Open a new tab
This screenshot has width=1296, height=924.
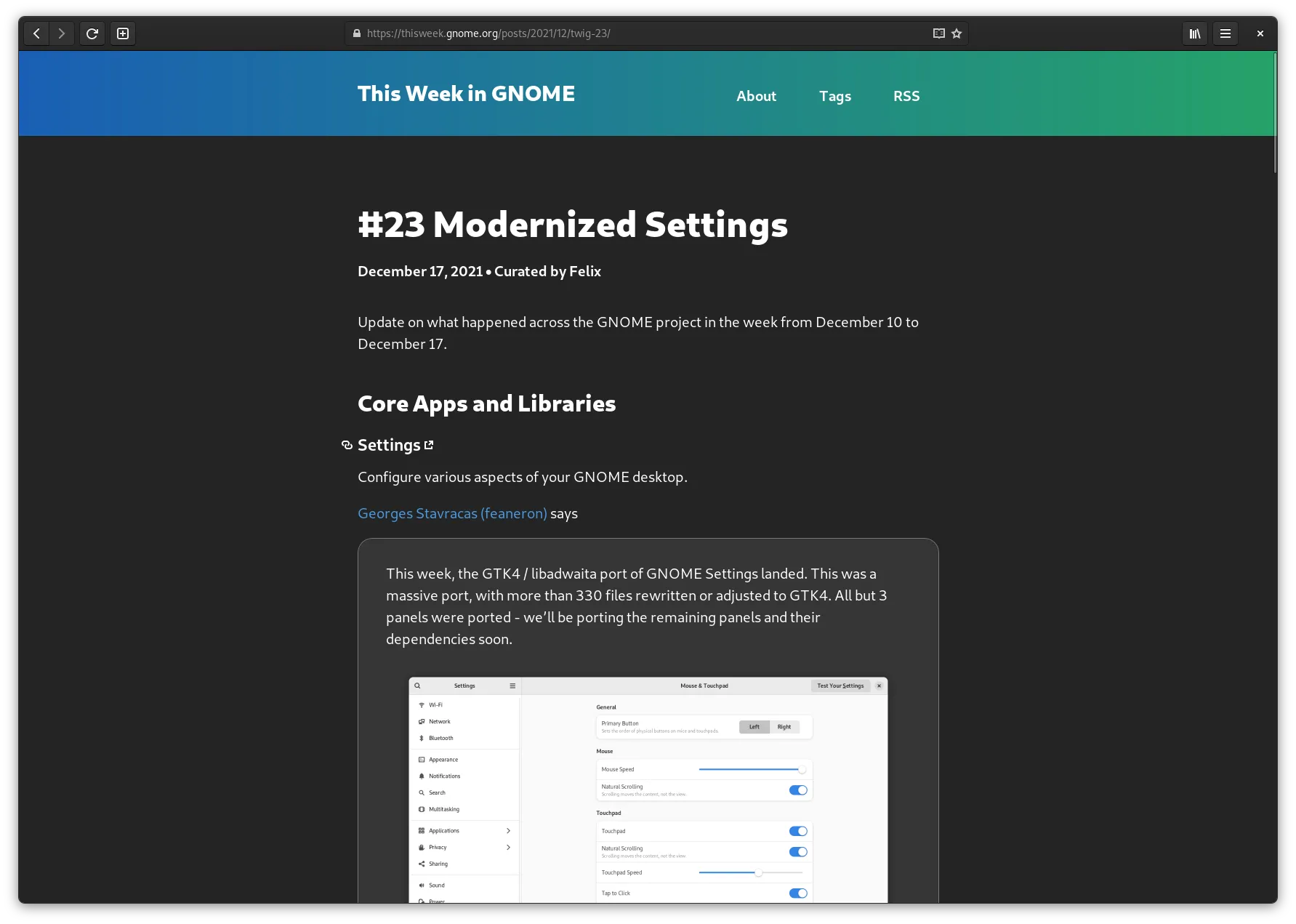[x=123, y=33]
